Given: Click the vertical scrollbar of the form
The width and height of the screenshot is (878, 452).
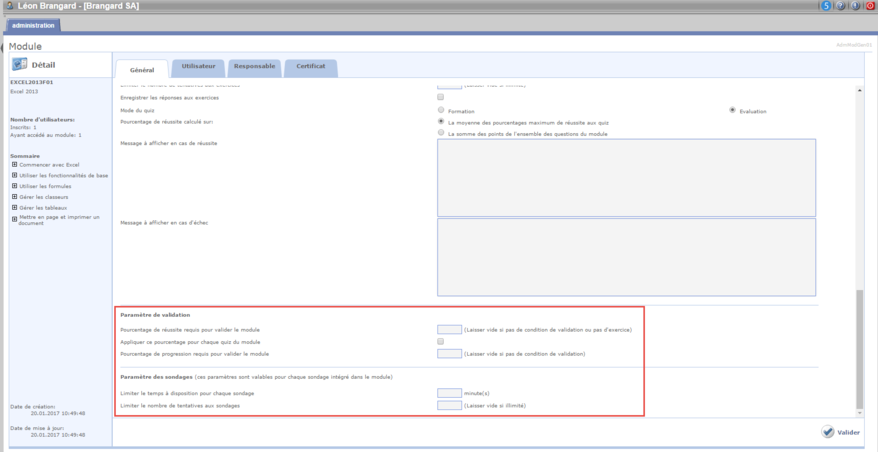Looking at the screenshot, I should click(856, 350).
